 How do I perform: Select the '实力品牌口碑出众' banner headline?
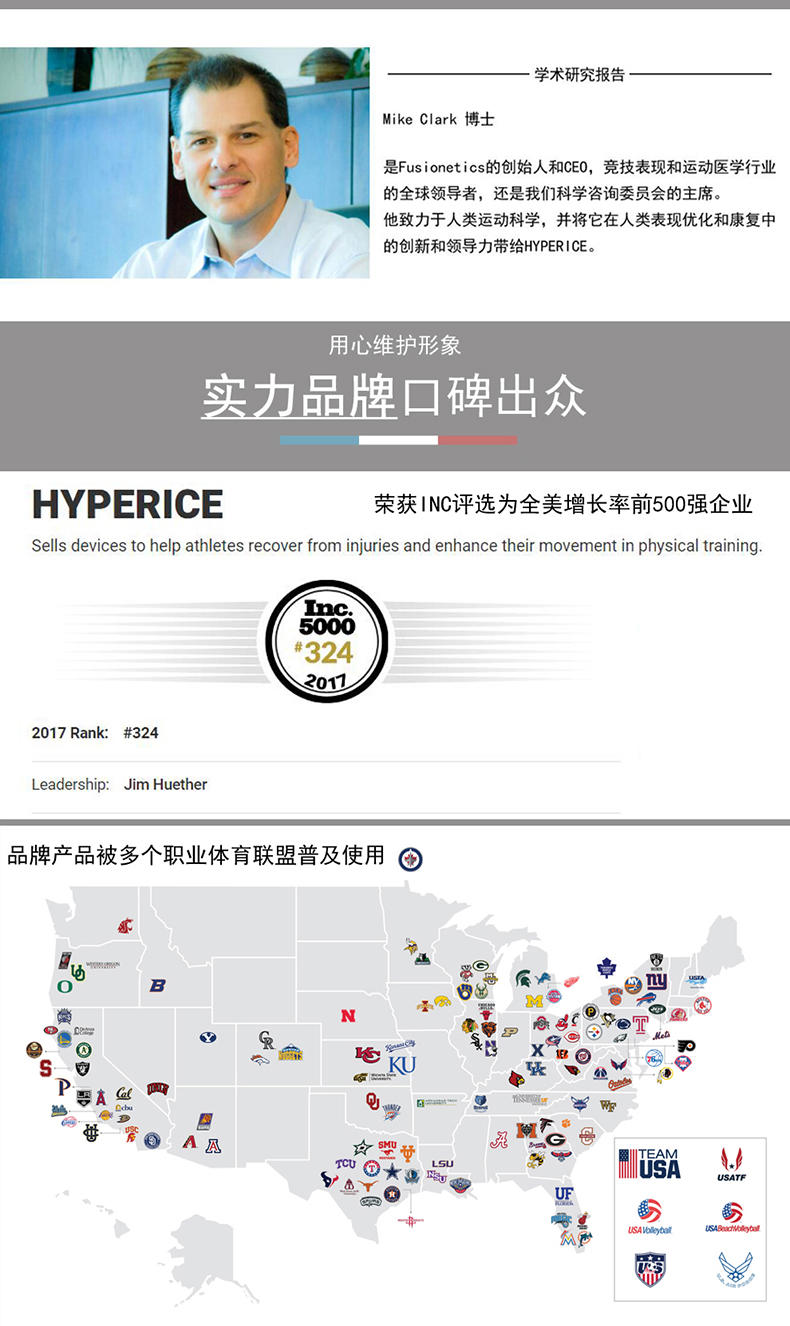tap(394, 397)
